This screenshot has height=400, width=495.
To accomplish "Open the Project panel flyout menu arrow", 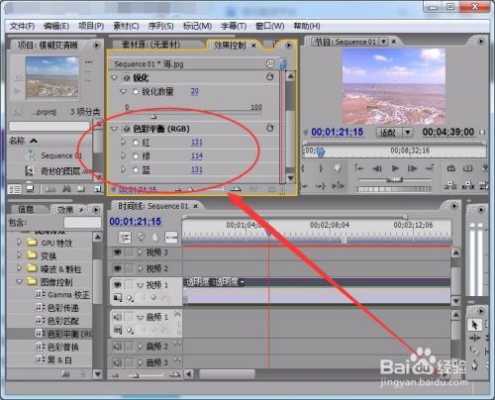I will pos(97,45).
